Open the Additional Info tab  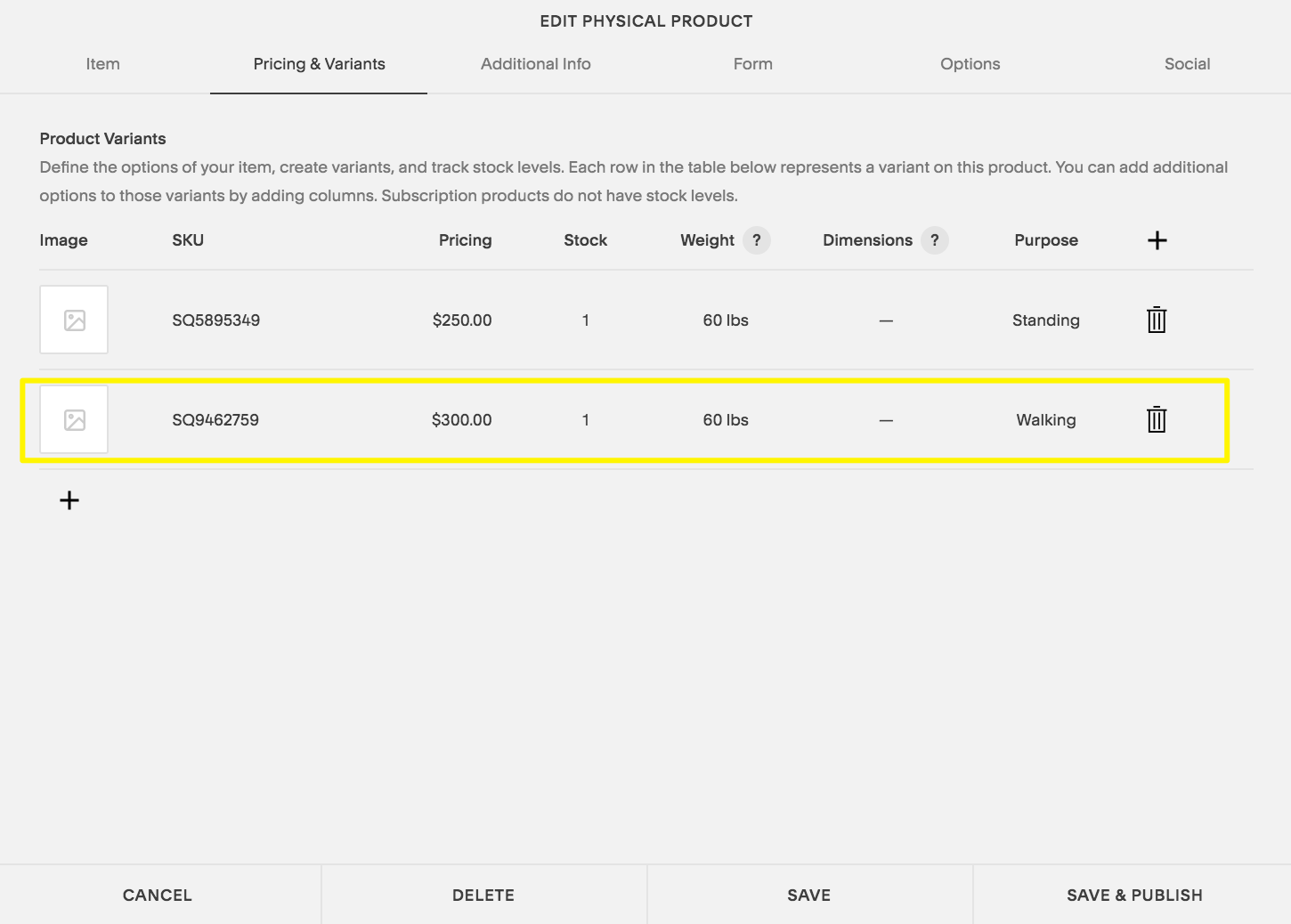pyautogui.click(x=536, y=64)
